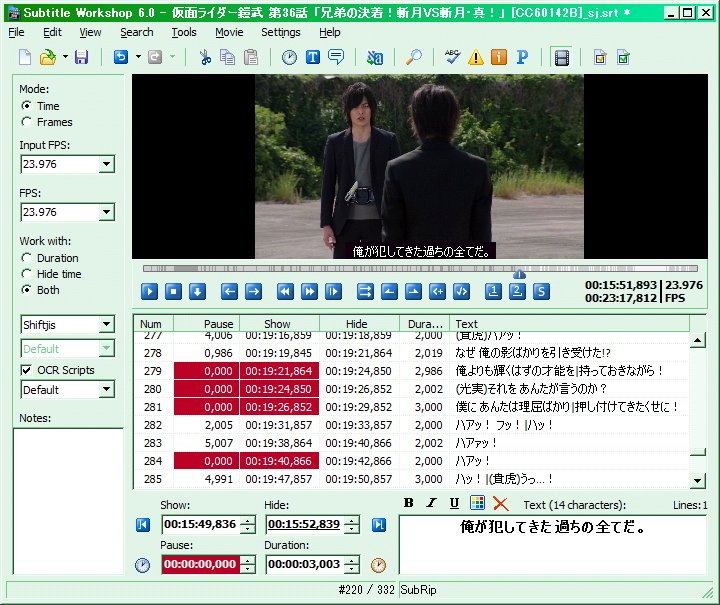Viewport: 720px width, 605px height.
Task: Click the blue T text tool icon
Action: coord(313,57)
